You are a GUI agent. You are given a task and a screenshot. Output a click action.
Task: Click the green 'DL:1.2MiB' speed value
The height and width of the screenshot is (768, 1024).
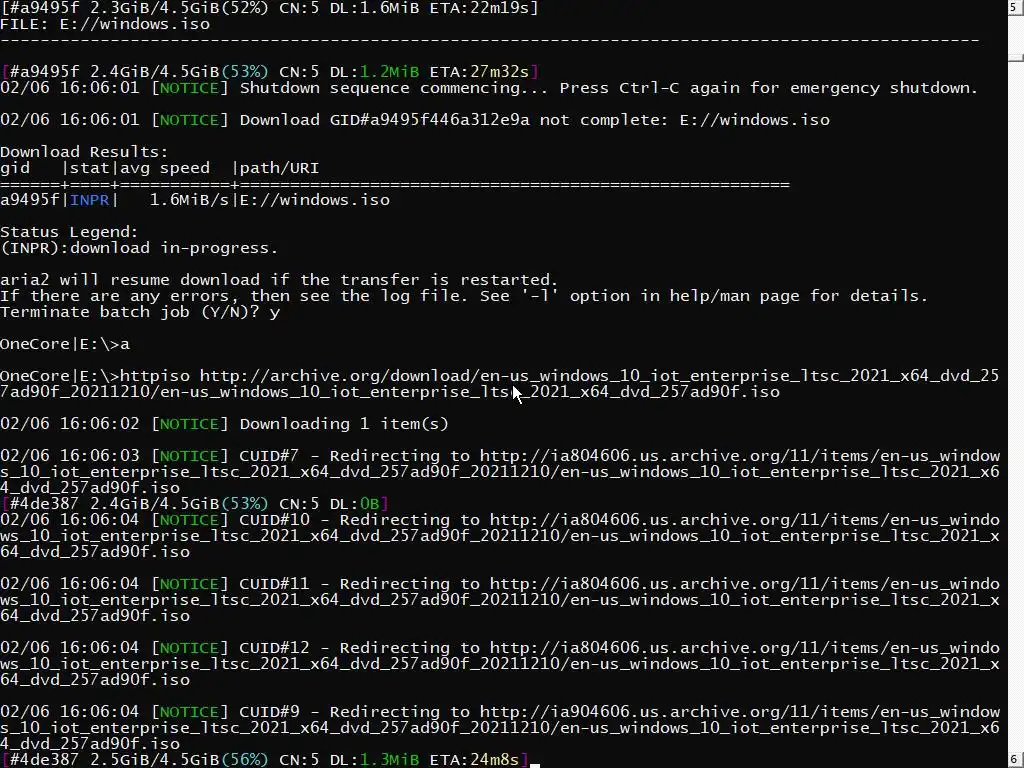pos(374,72)
